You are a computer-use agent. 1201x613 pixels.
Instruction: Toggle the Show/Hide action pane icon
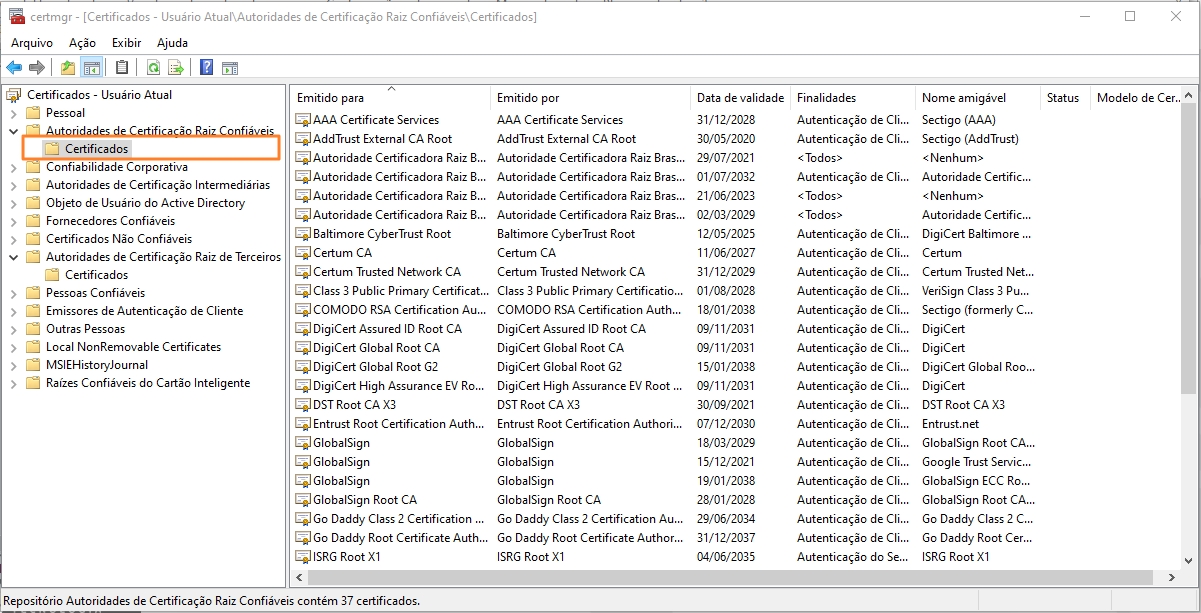pos(230,67)
